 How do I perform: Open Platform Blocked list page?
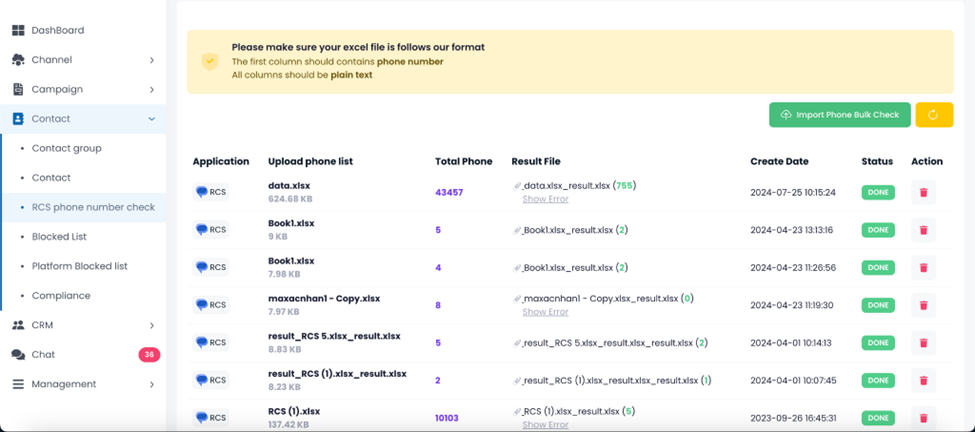(80, 266)
